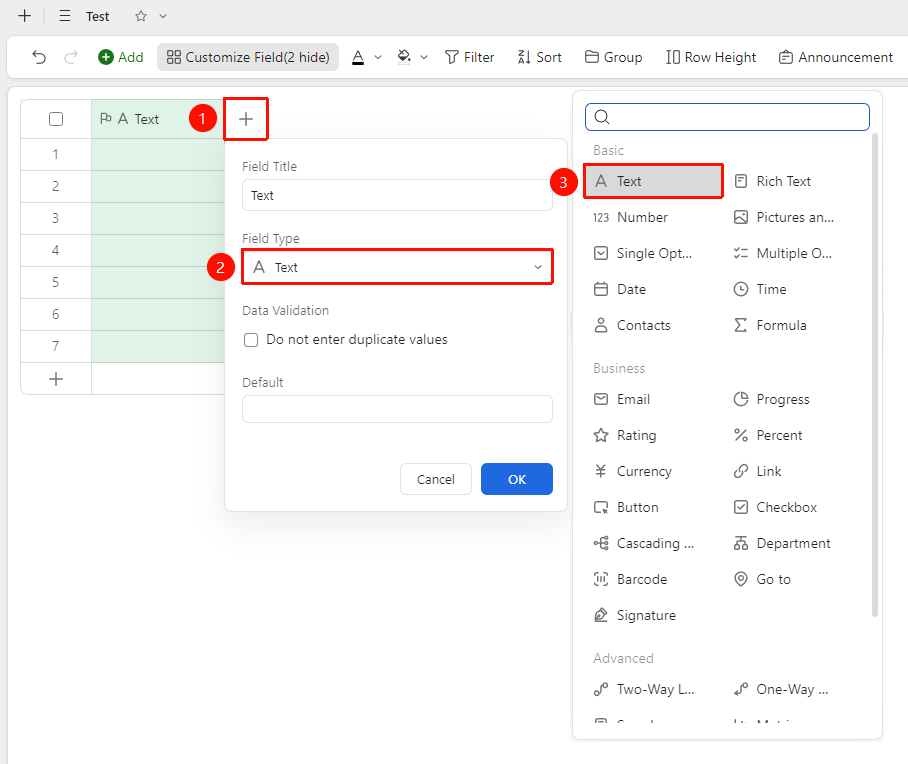Screen dimensions: 908x764
Task: Choose the Signature field type
Action: (635, 615)
